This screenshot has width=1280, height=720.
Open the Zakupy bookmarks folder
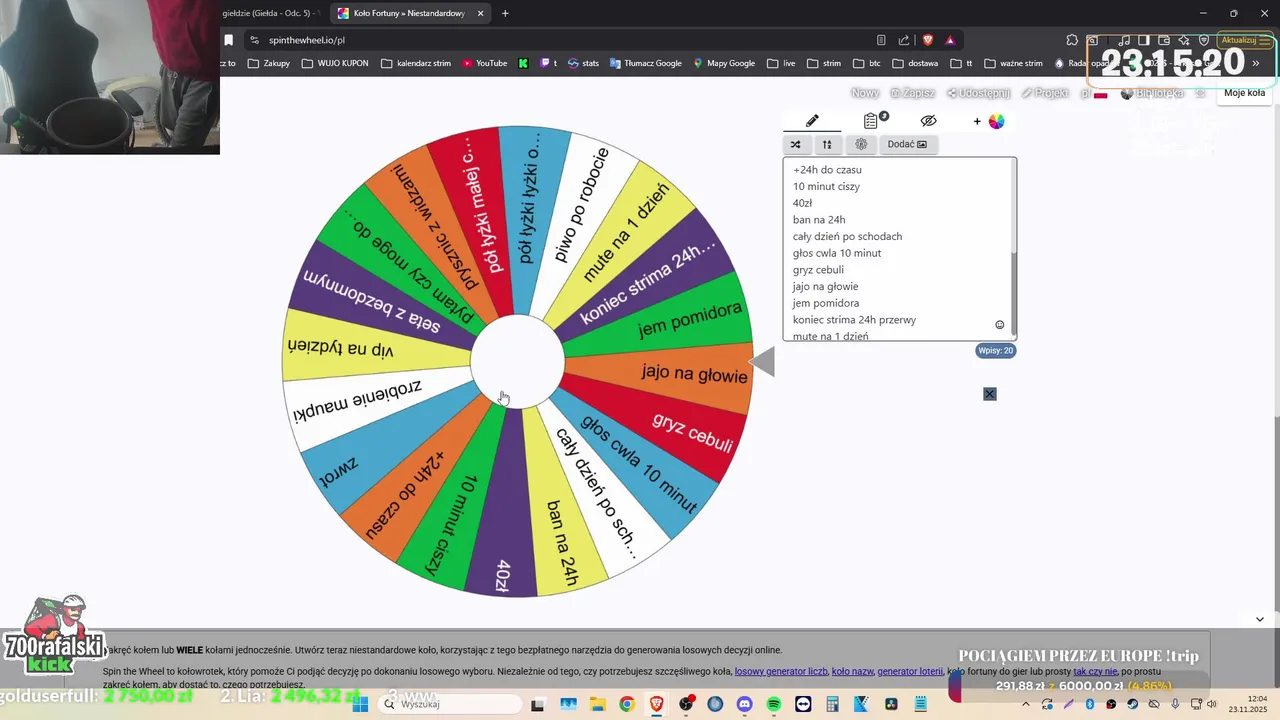[x=269, y=63]
